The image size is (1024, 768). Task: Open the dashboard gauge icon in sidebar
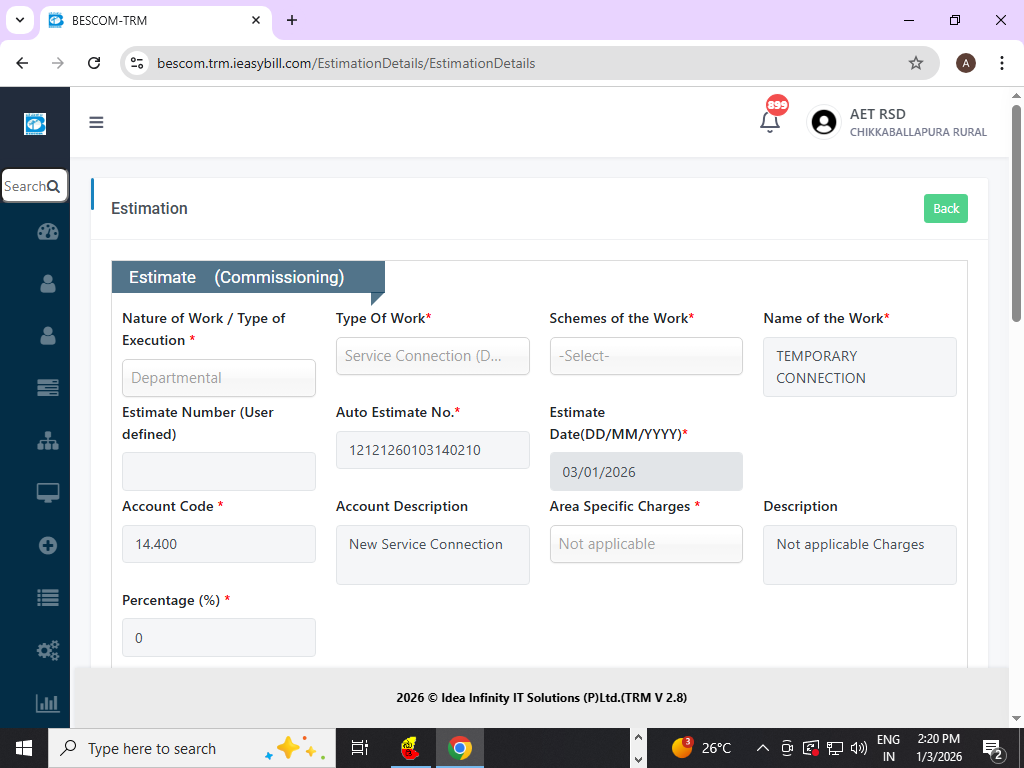tap(48, 232)
